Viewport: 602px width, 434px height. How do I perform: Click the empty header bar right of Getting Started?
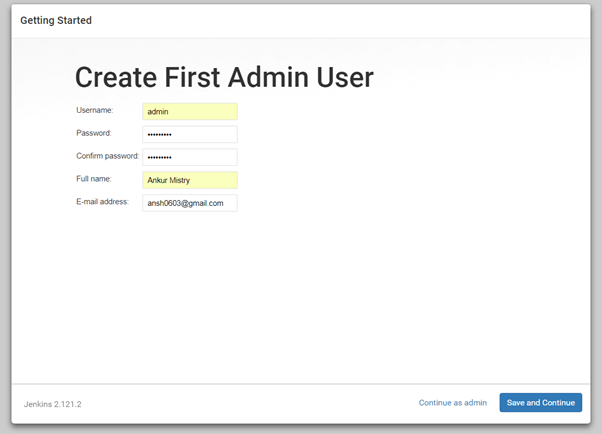click(x=350, y=20)
